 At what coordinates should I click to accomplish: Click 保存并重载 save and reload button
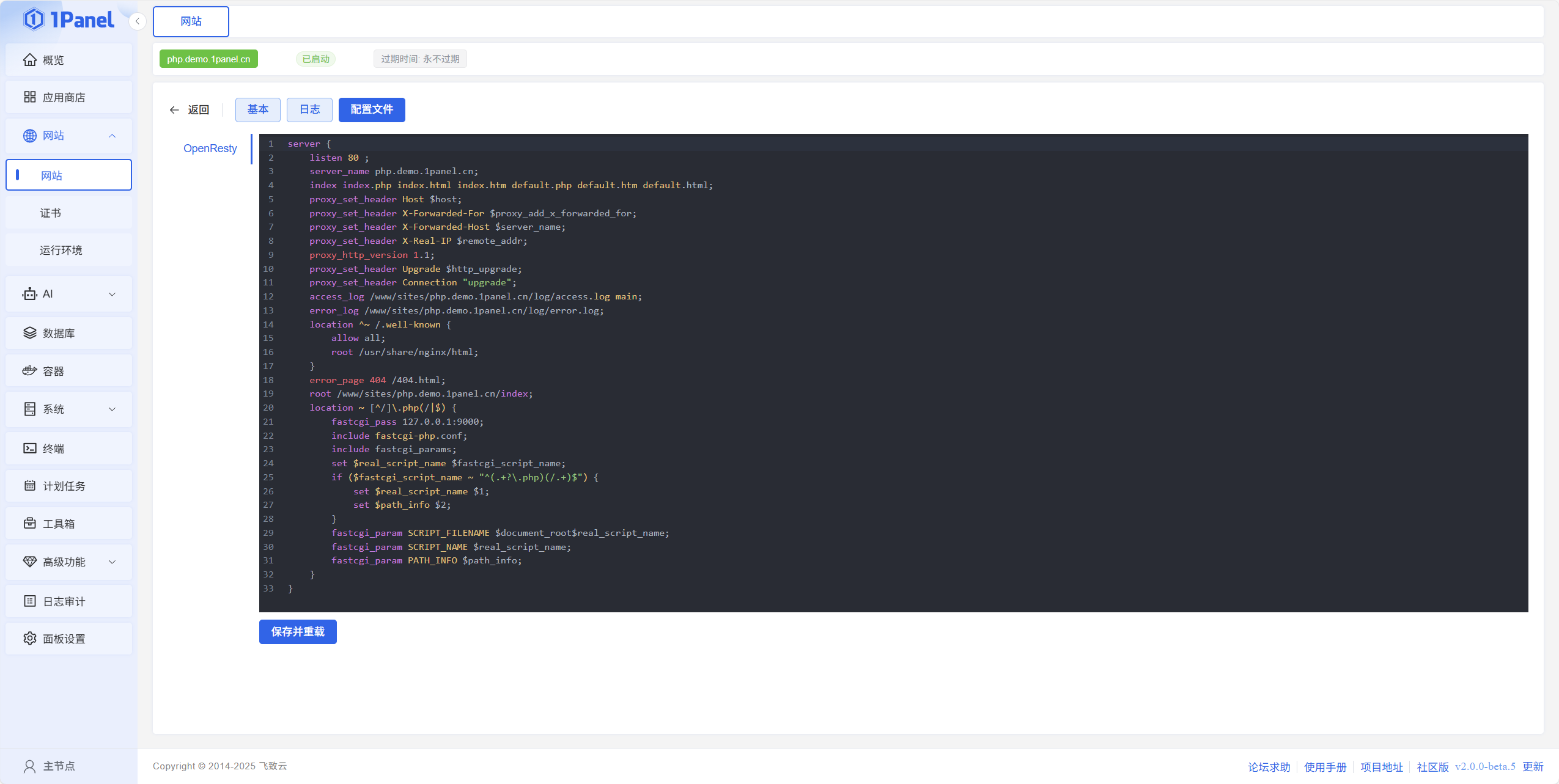pos(298,631)
